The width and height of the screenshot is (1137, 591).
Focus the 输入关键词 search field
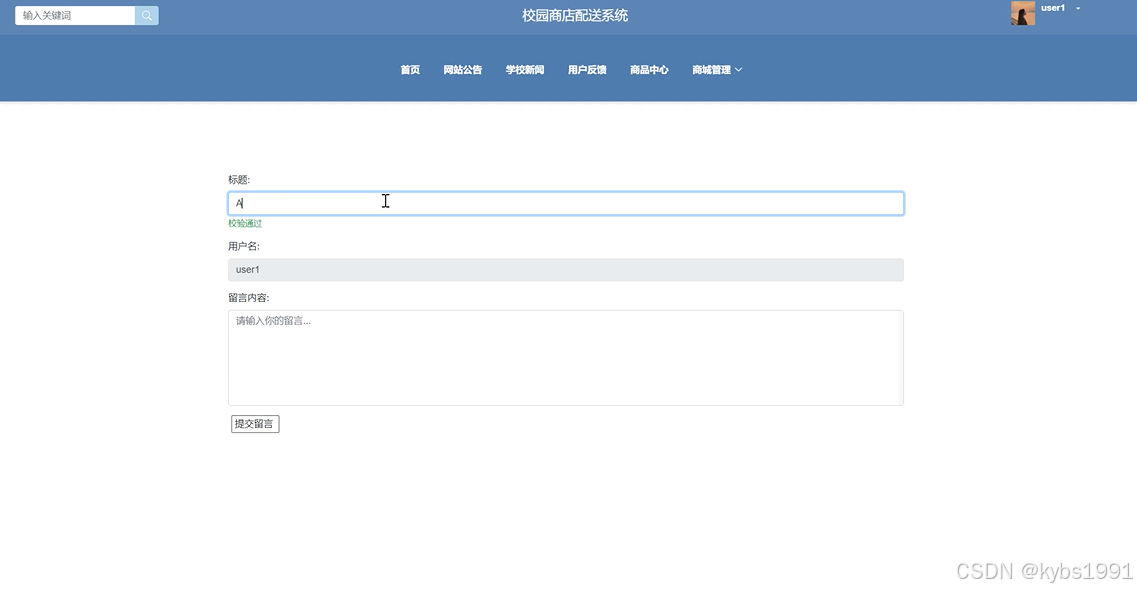(75, 15)
